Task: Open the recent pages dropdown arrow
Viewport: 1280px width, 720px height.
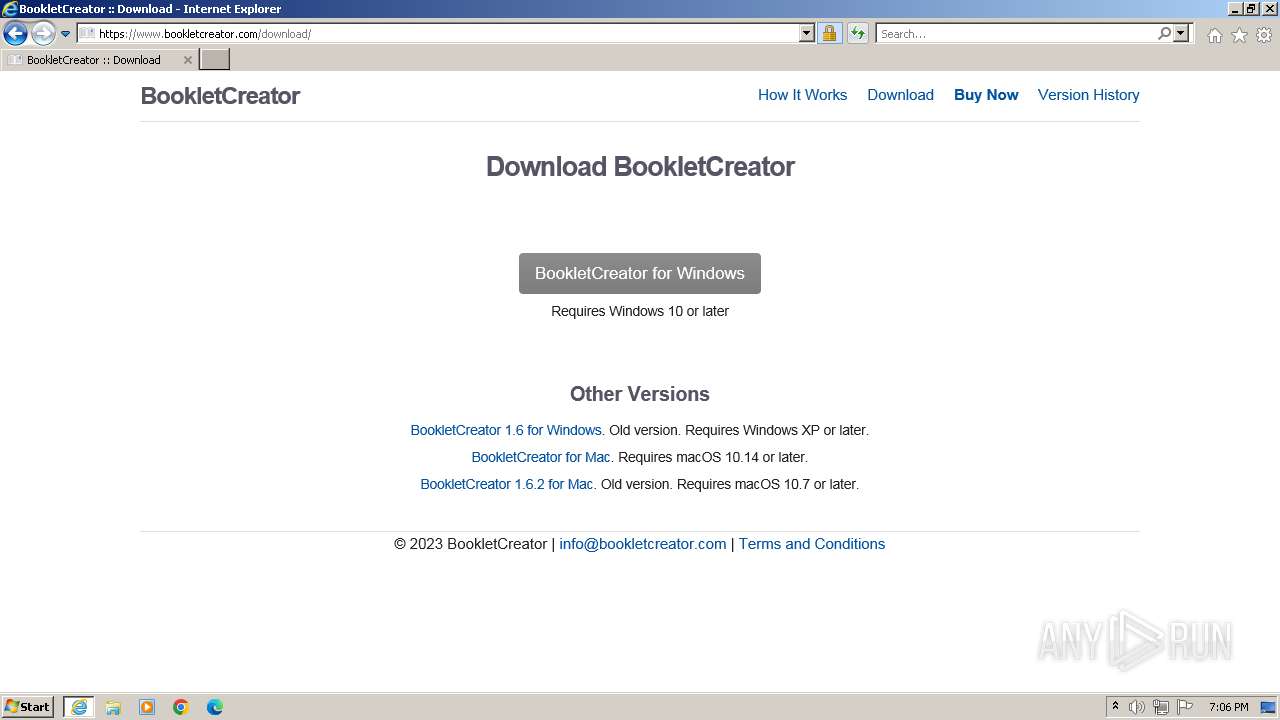Action: pyautogui.click(x=66, y=34)
